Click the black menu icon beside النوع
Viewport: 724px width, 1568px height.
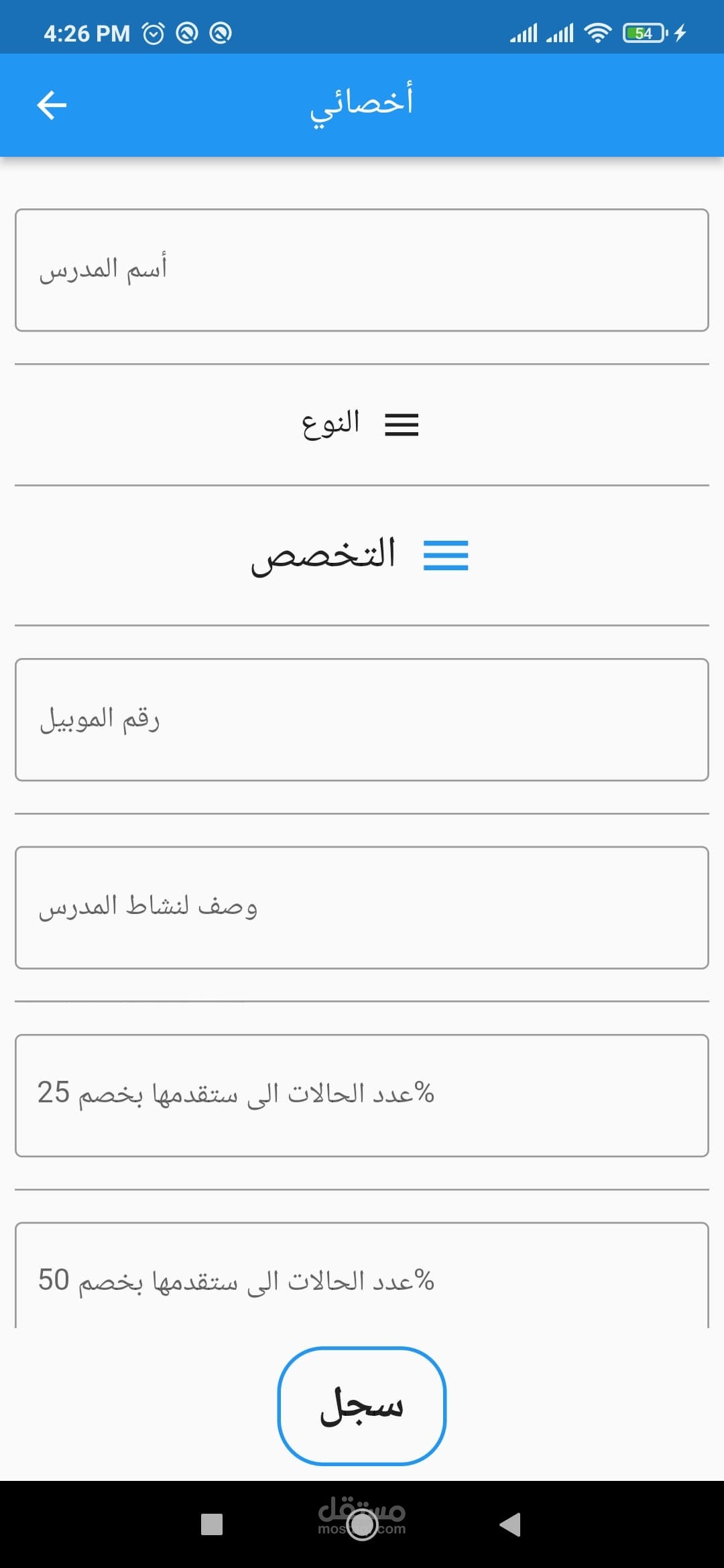[402, 425]
